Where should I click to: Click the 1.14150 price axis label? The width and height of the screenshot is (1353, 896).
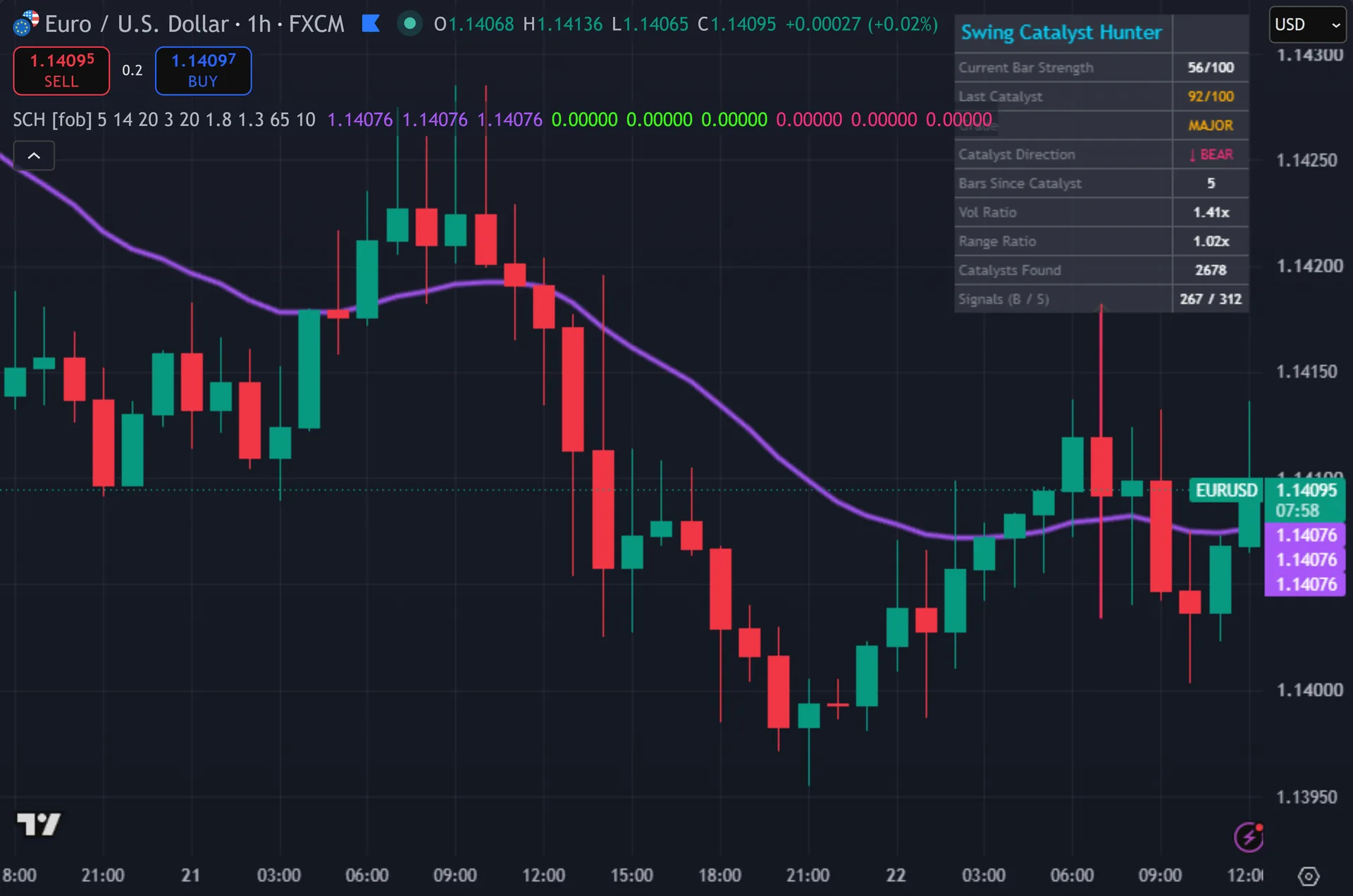pos(1306,372)
